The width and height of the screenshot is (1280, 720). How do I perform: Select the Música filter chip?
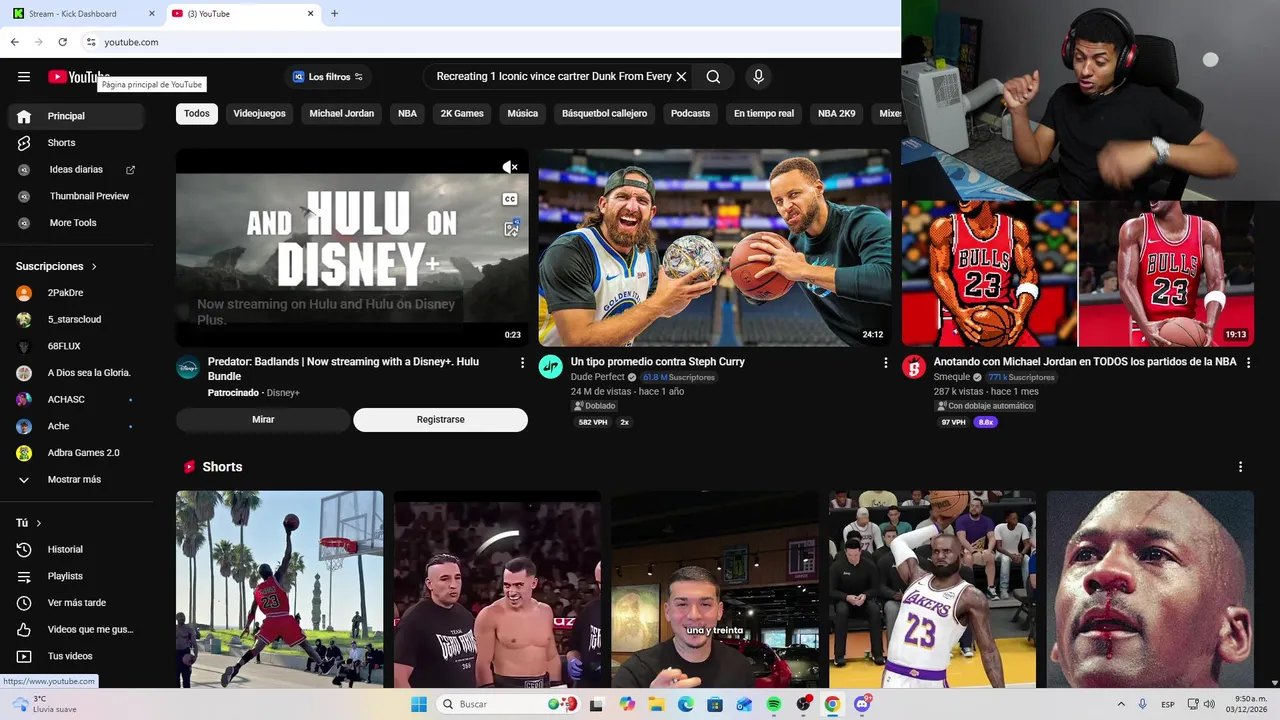(522, 114)
